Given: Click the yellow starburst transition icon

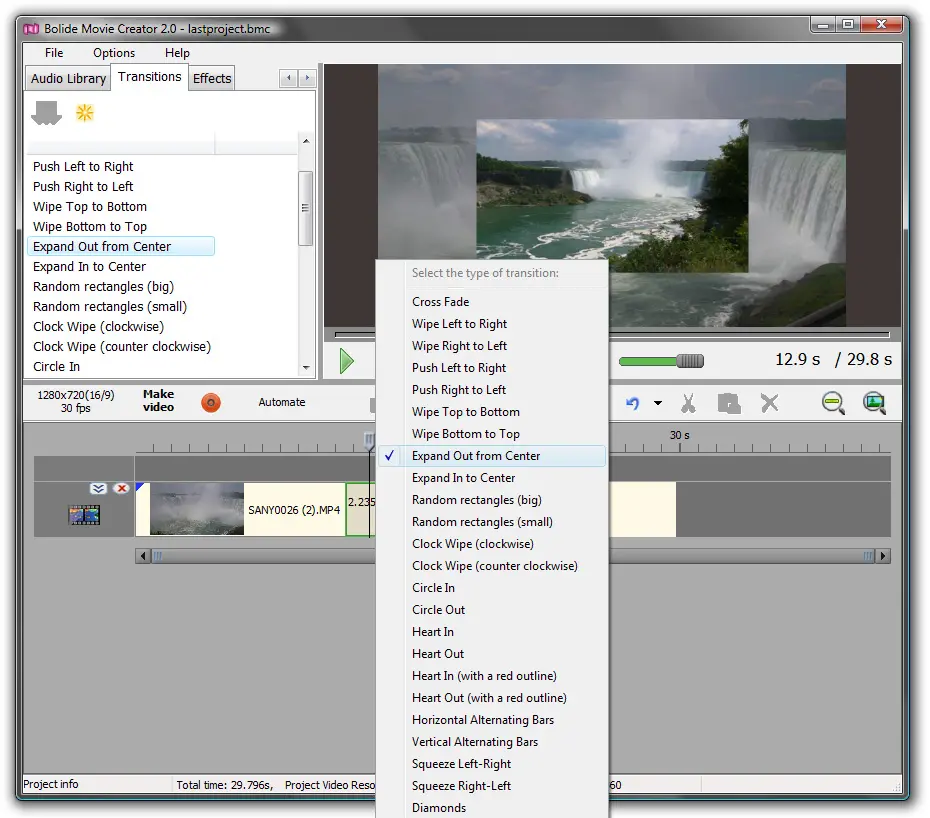Looking at the screenshot, I should (85, 113).
